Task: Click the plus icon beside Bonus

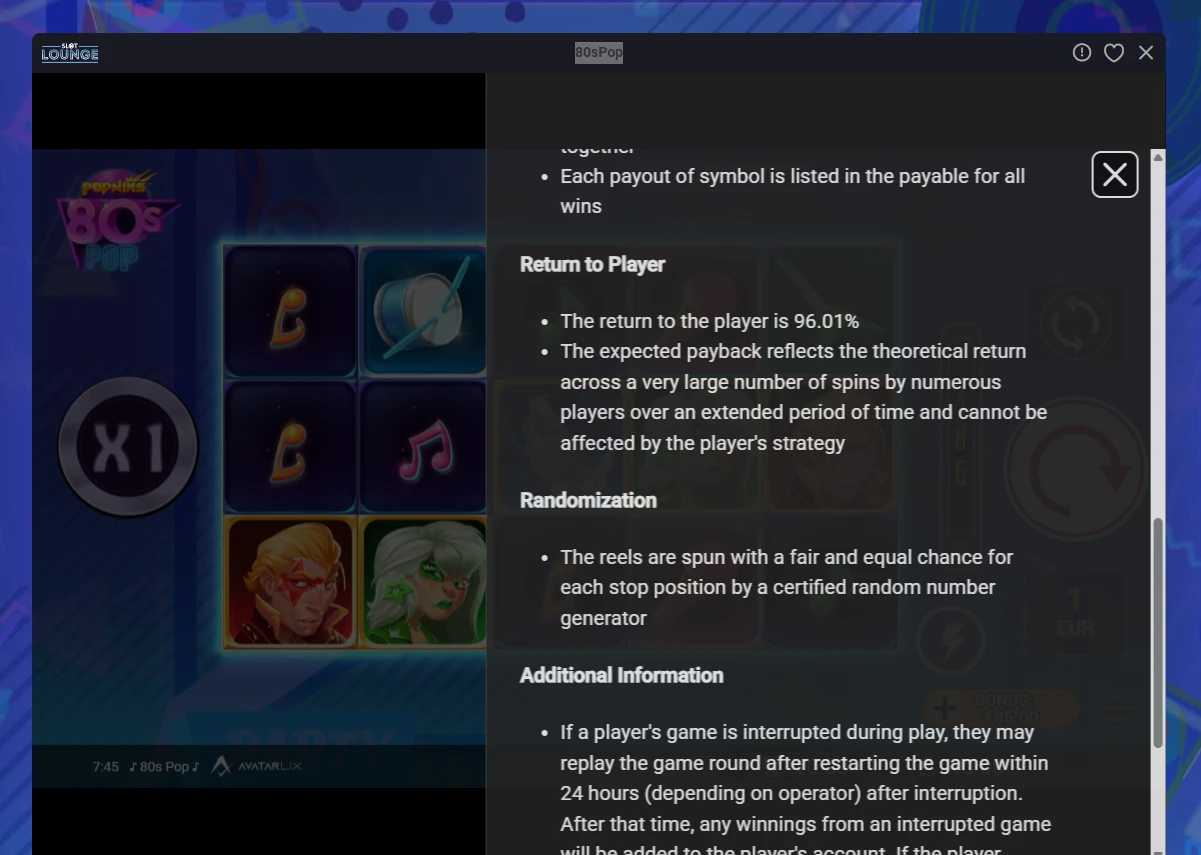Action: [944, 708]
